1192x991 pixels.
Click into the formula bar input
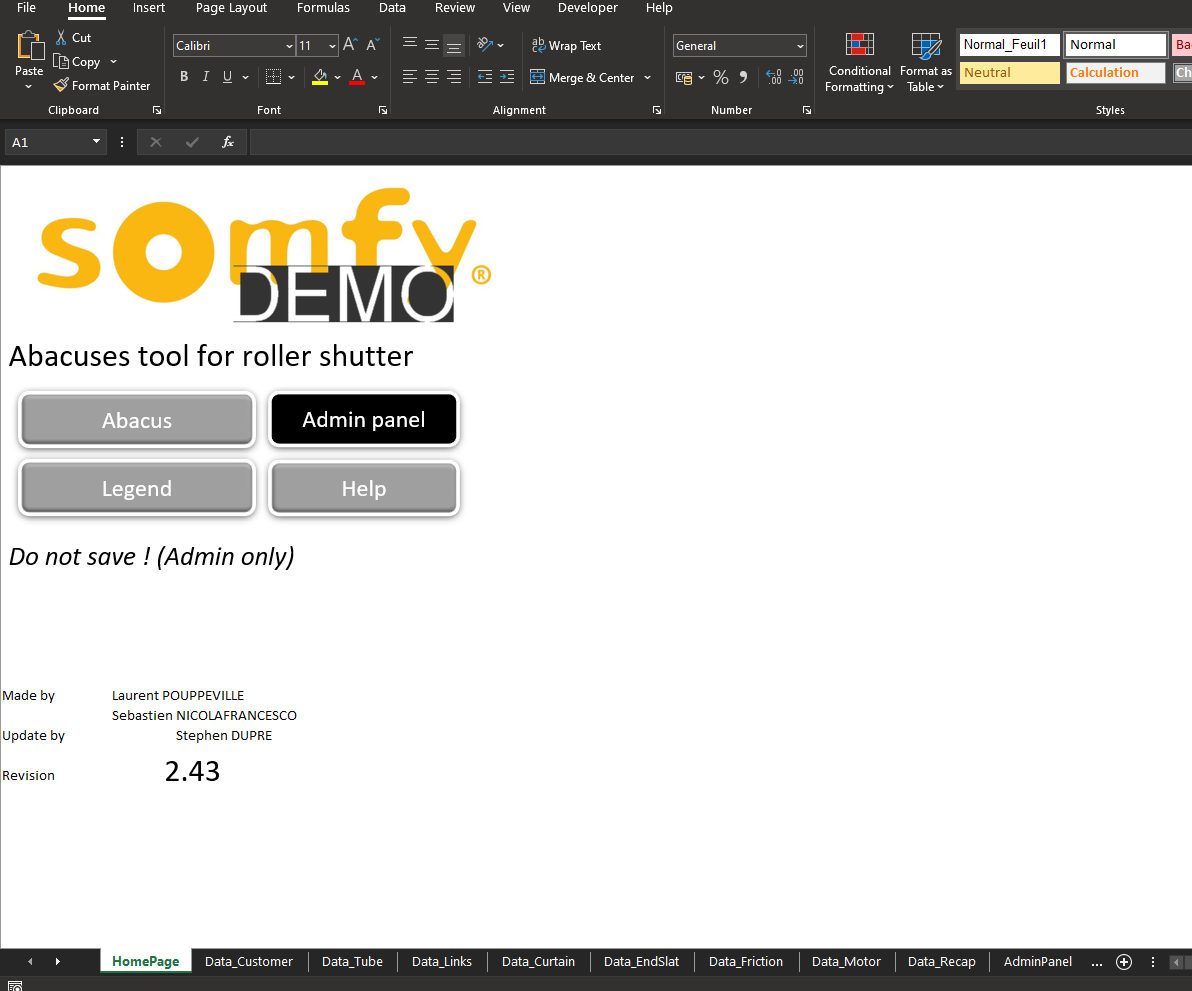[x=721, y=142]
